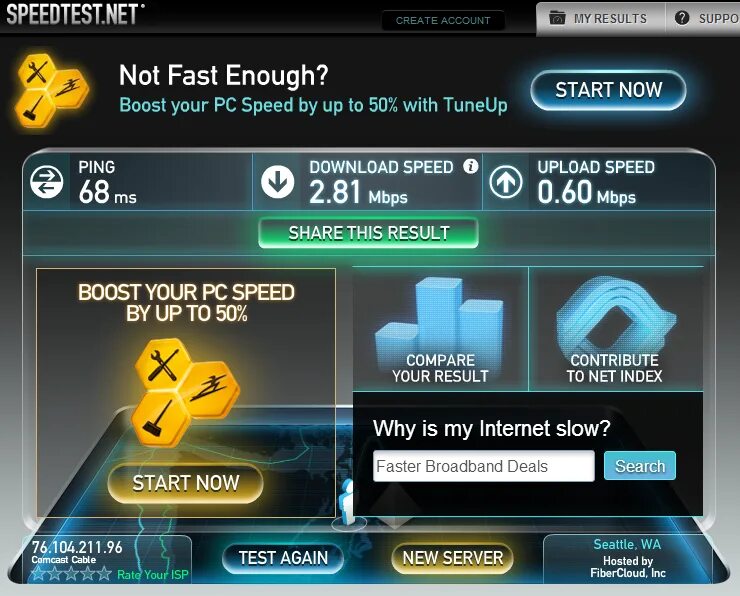
Task: Click the TuneUp hexagon logo in banner
Action: [51, 91]
